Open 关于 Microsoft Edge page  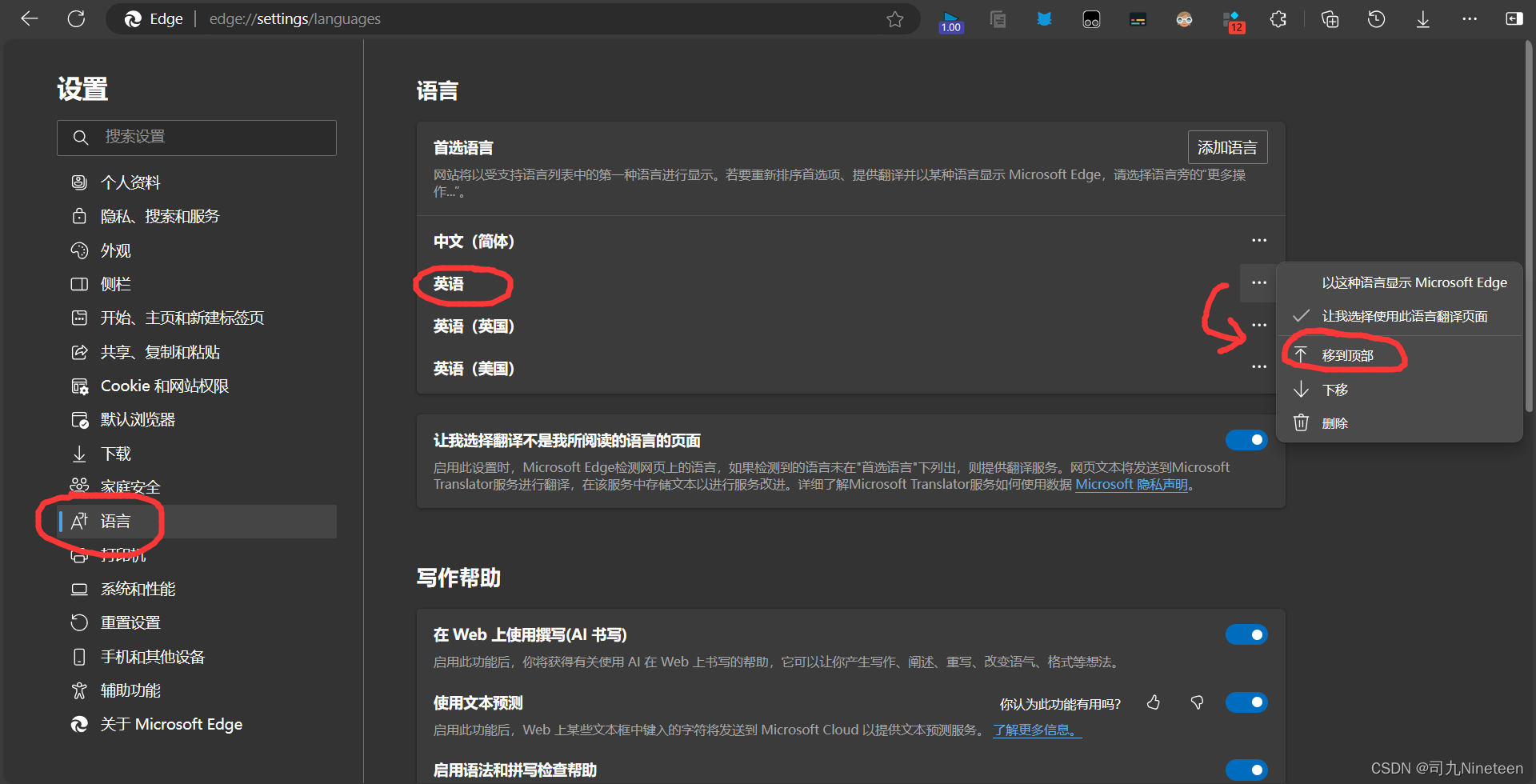pos(197,725)
